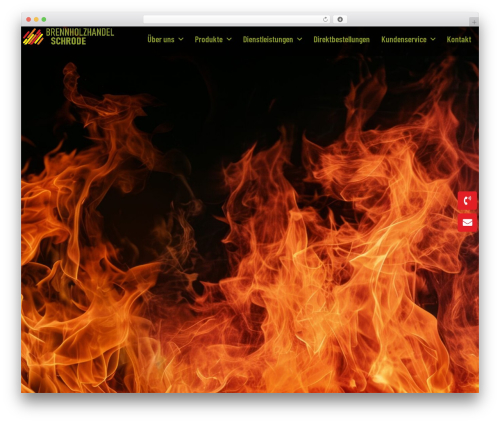The height and width of the screenshot is (423, 500).
Task: Go to the Kontakt page
Action: click(x=459, y=39)
